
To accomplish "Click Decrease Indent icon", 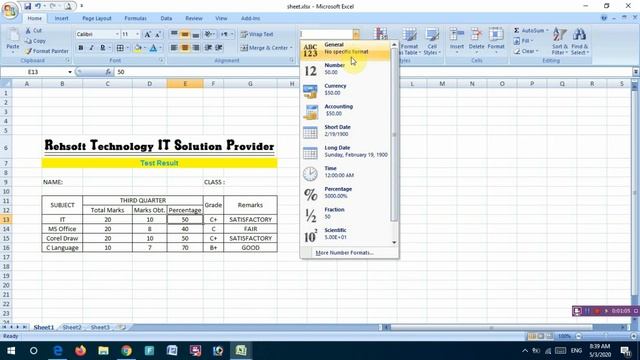I will [208, 48].
